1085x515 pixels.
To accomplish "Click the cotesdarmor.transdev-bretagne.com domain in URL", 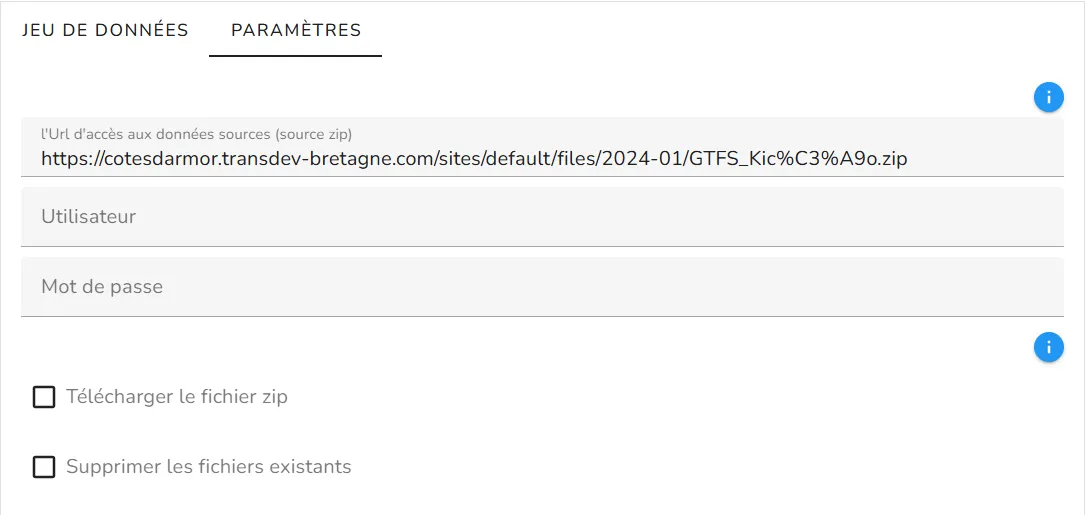I will coord(268,159).
